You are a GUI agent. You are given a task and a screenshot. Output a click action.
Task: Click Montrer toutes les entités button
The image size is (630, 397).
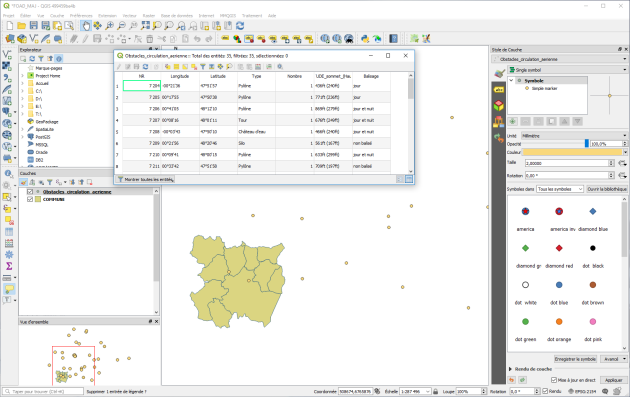pyautogui.click(x=145, y=179)
